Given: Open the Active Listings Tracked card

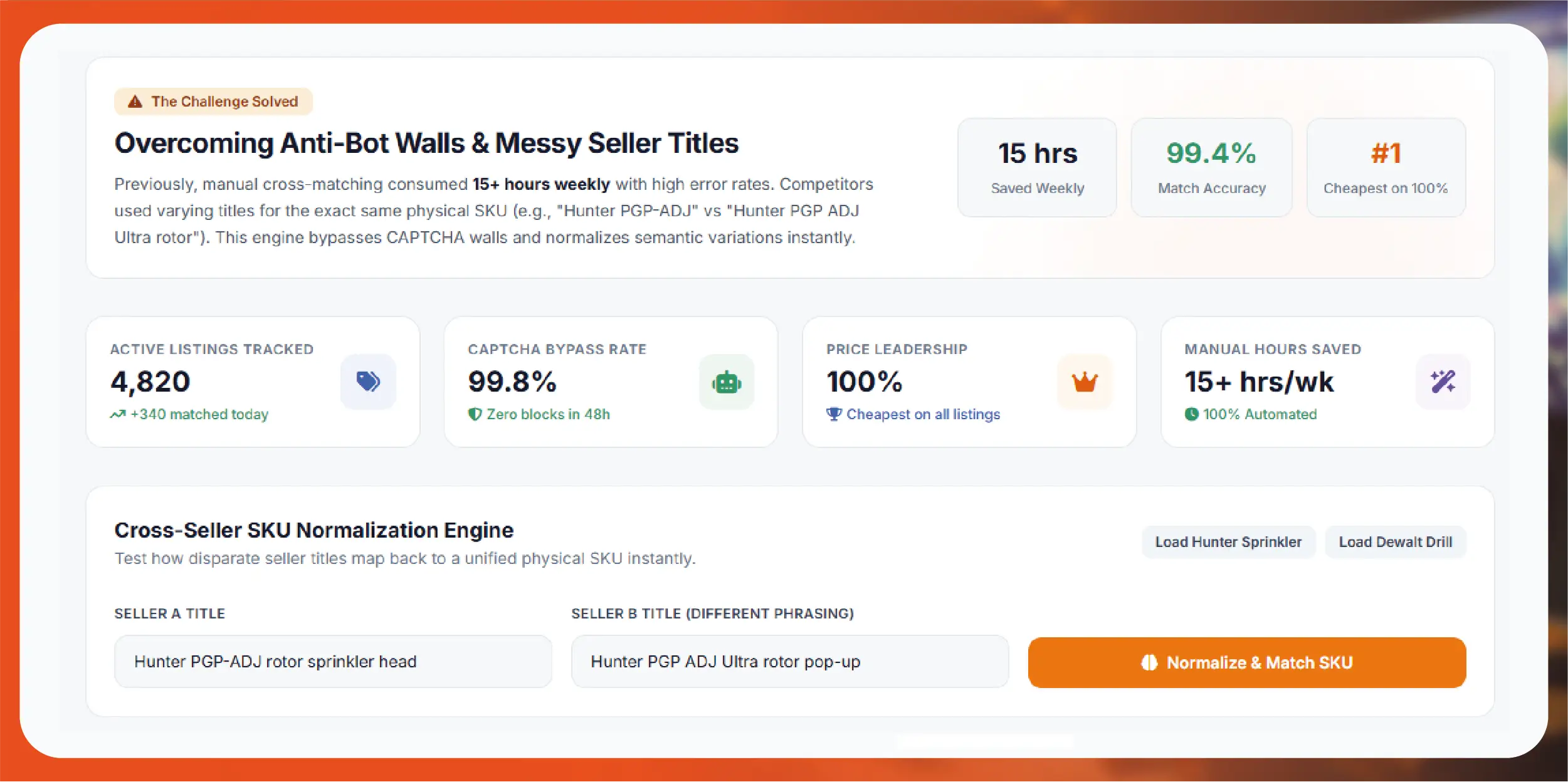Looking at the screenshot, I should (x=253, y=382).
